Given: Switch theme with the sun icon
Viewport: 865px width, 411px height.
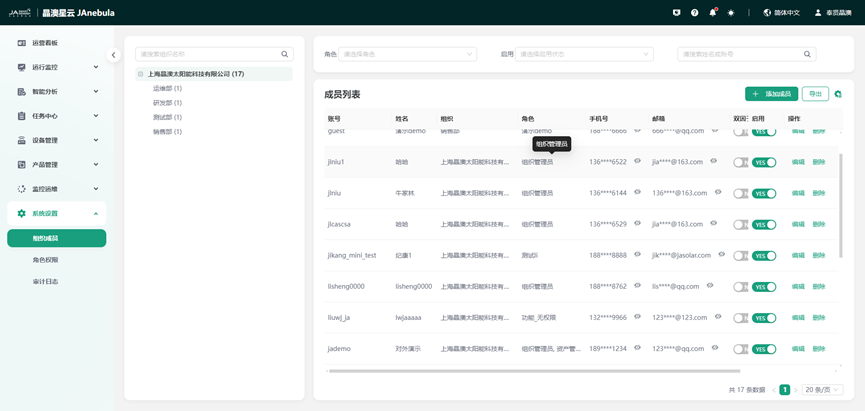Looking at the screenshot, I should 731,13.
